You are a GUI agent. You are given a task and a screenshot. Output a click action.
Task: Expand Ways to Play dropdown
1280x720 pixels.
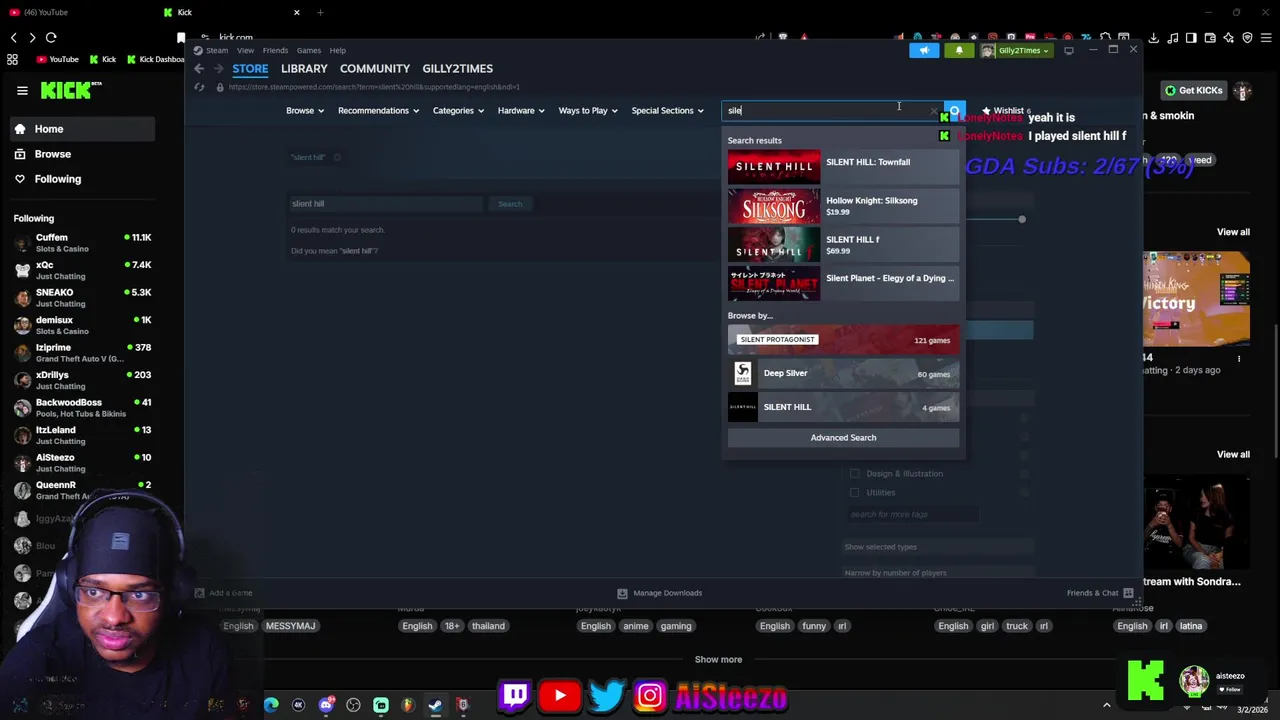(588, 111)
